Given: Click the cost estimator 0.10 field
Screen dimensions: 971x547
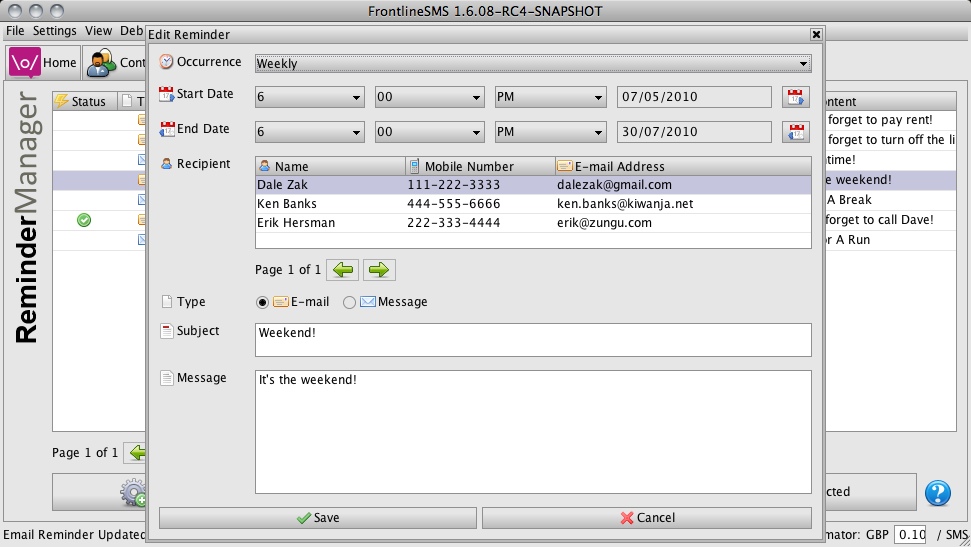Looking at the screenshot, I should tap(910, 535).
